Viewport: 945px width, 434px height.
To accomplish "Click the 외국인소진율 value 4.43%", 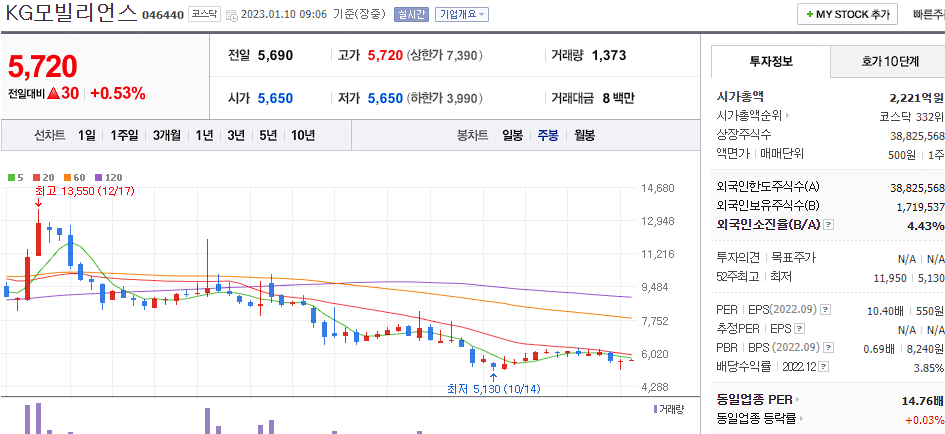I will [x=925, y=226].
